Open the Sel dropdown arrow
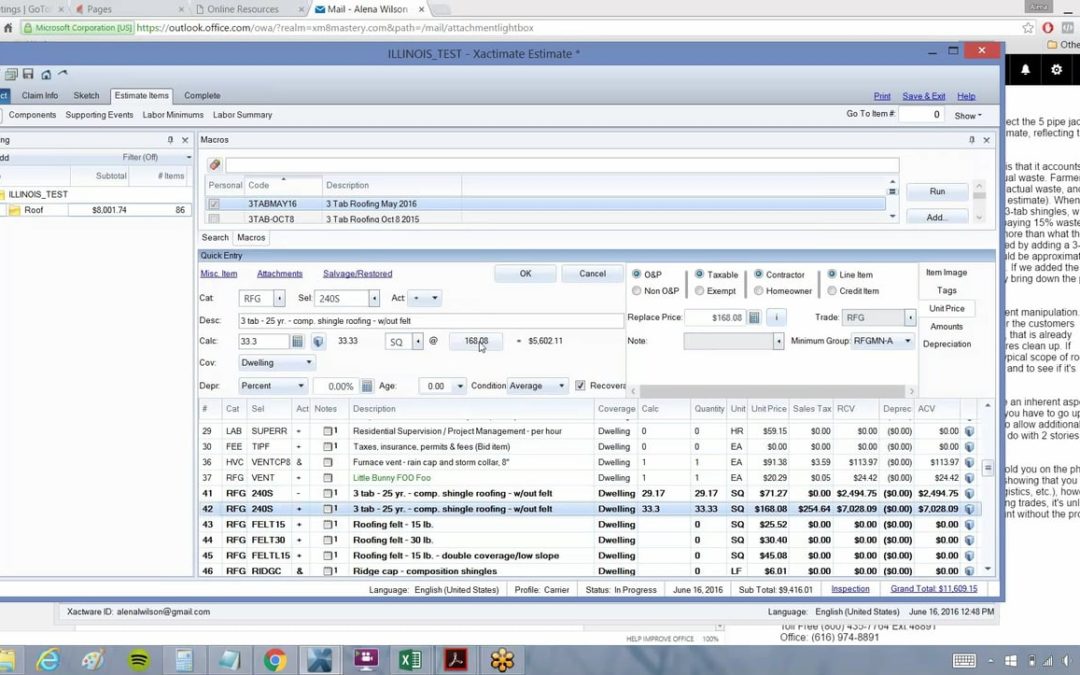The width and height of the screenshot is (1080, 675). 374,298
